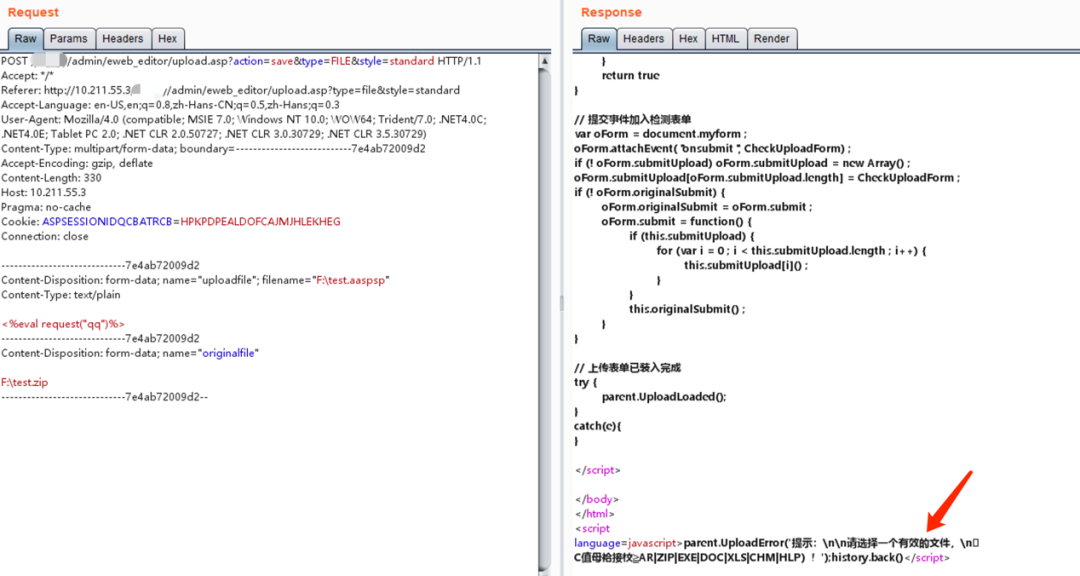Click the 'for (var i = 0' loop line
The image size is (1080, 576).
coord(791,251)
